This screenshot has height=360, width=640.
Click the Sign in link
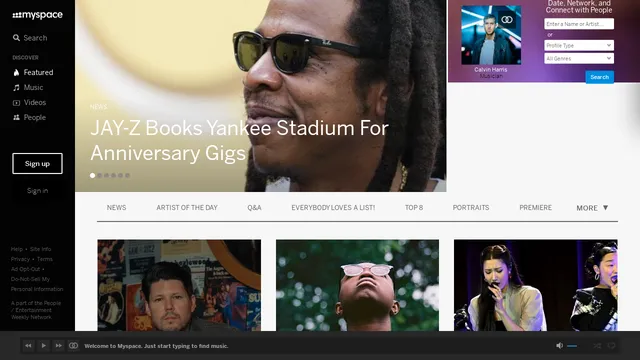pos(38,191)
